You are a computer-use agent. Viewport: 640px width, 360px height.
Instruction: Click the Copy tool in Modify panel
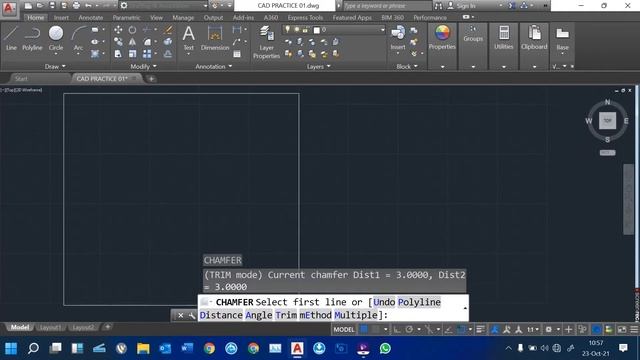click(118, 42)
